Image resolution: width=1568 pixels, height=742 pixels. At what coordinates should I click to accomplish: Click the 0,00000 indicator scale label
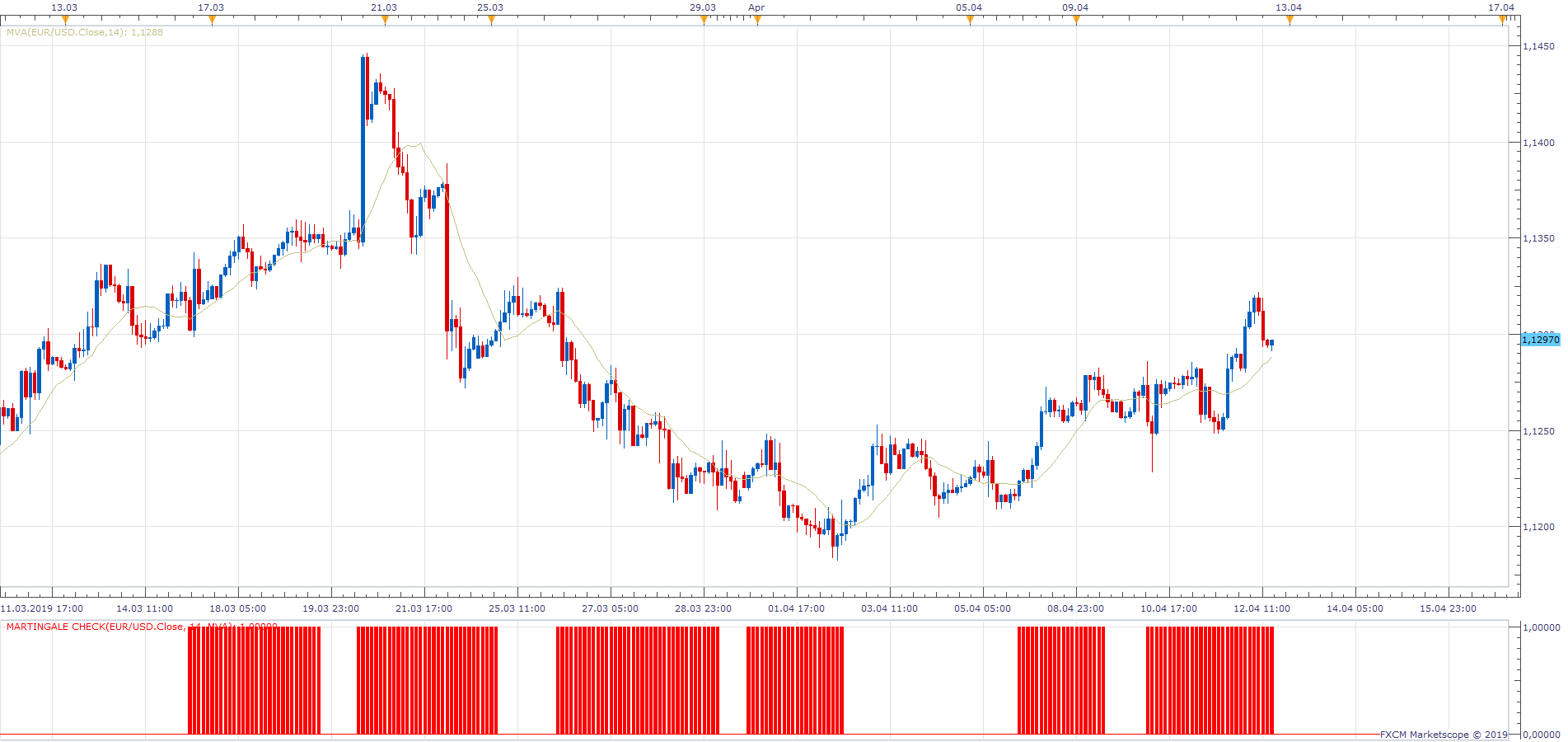point(1541,735)
